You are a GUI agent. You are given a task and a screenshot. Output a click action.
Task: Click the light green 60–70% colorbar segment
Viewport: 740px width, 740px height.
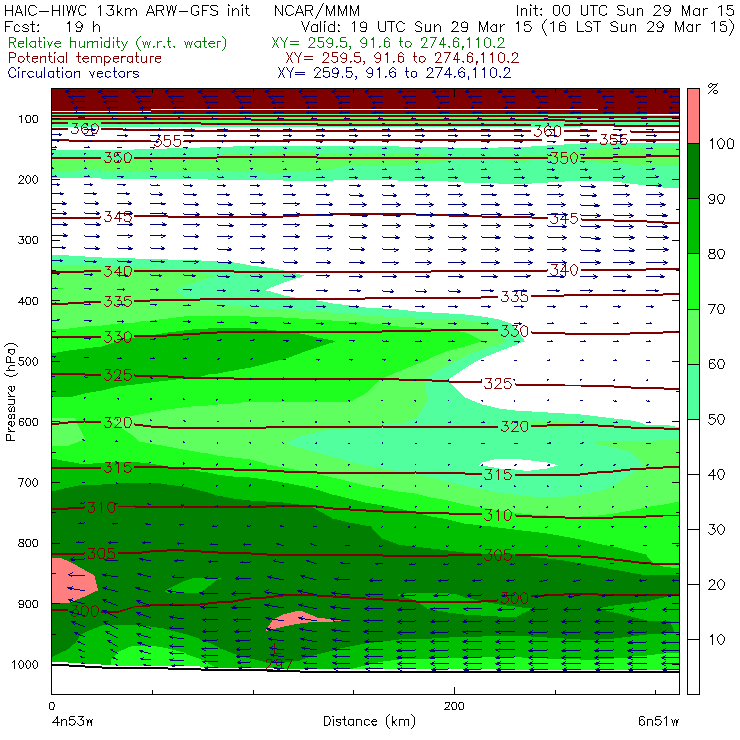[x=693, y=337]
